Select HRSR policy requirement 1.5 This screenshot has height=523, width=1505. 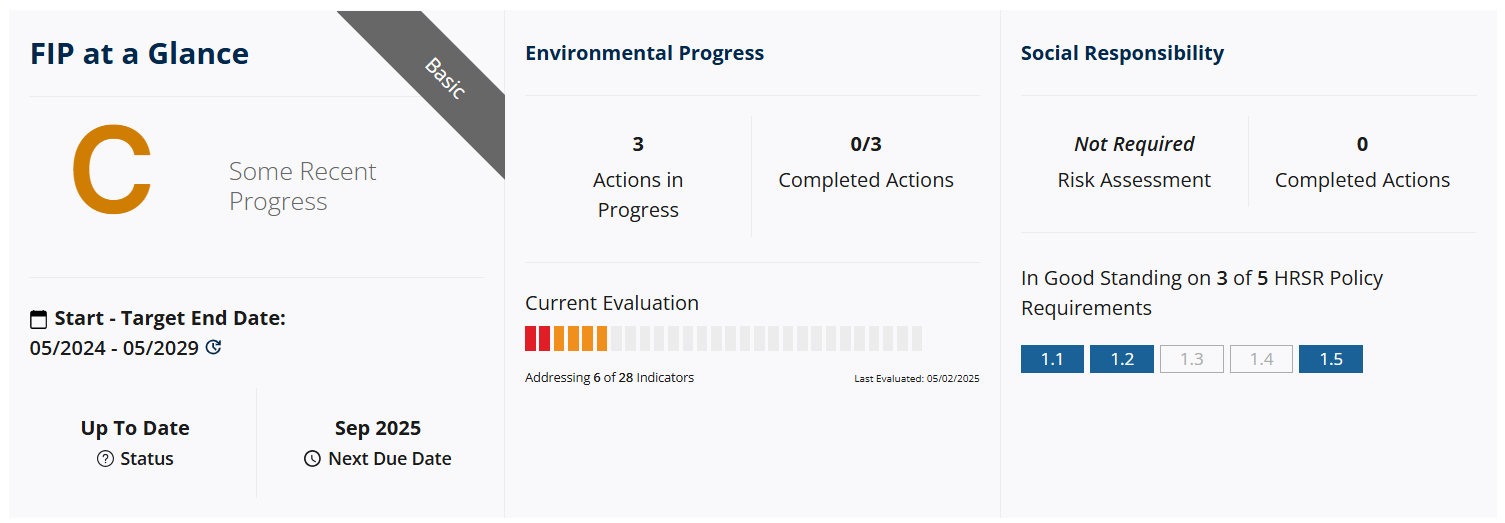coord(1331,359)
